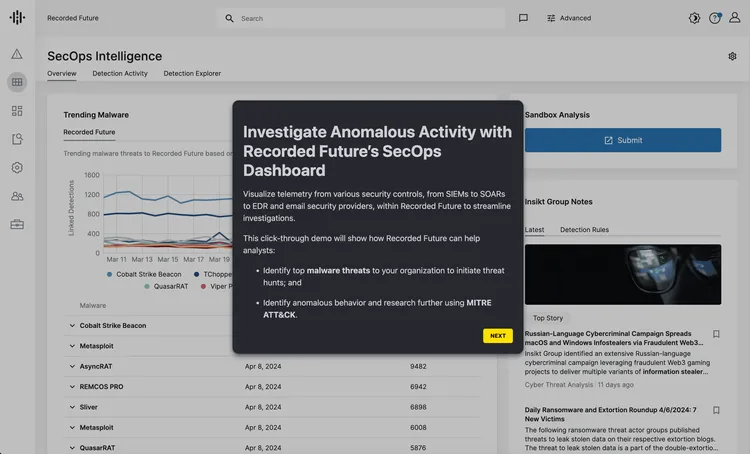This screenshot has height=454, width=750.
Task: Open the Advanced search filters
Action: [569, 18]
